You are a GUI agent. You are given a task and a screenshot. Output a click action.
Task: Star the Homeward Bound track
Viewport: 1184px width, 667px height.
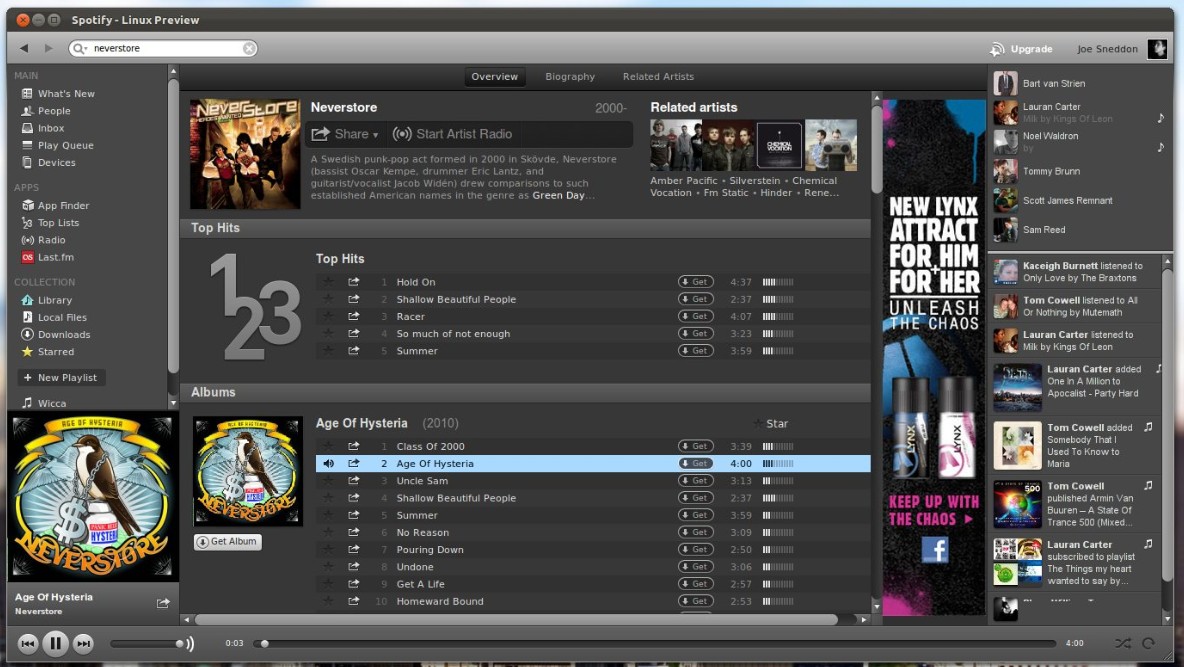pos(328,601)
